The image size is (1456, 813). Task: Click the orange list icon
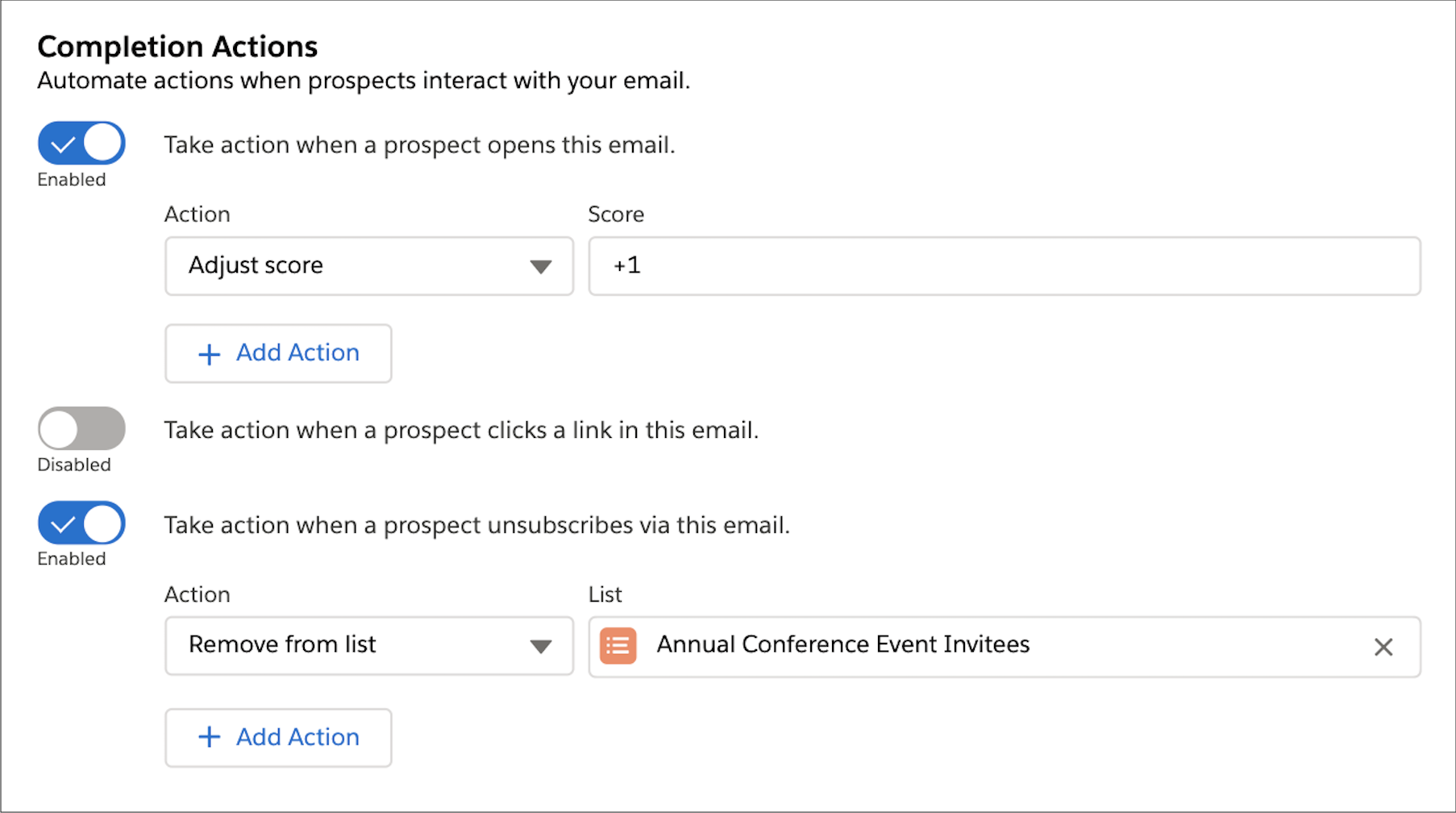[x=618, y=646]
